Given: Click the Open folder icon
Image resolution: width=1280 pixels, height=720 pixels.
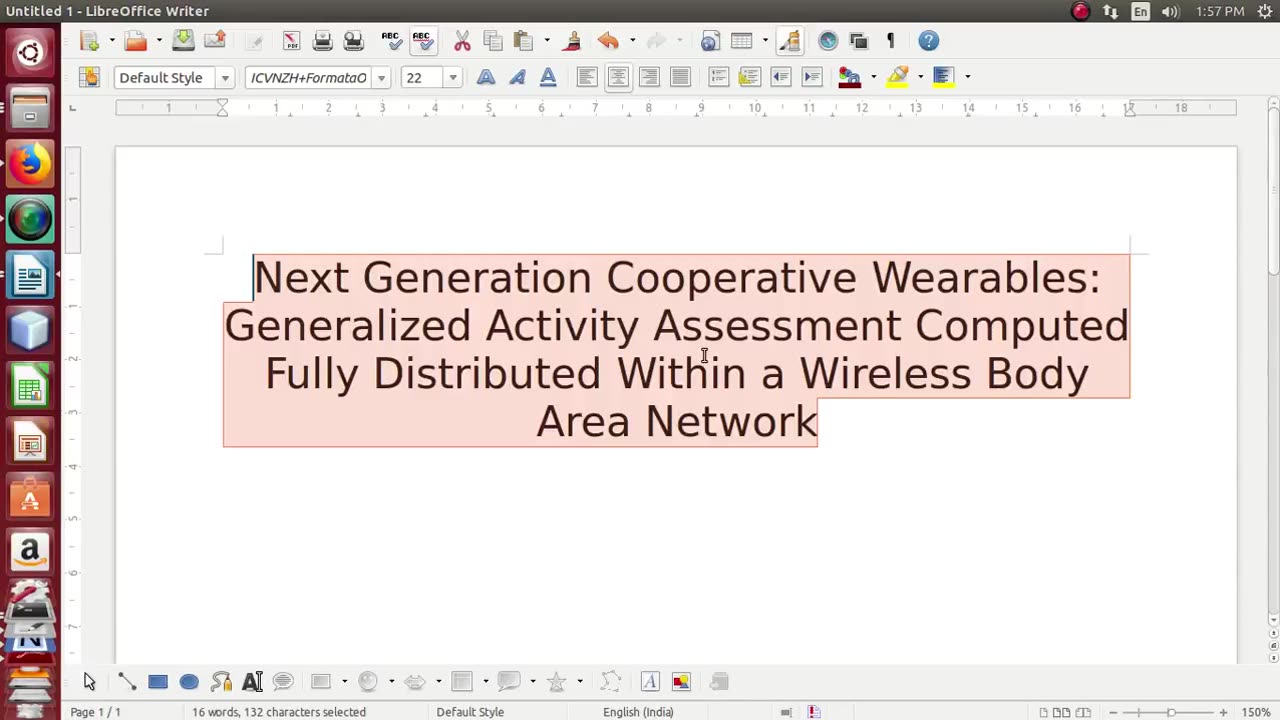Looking at the screenshot, I should point(136,41).
